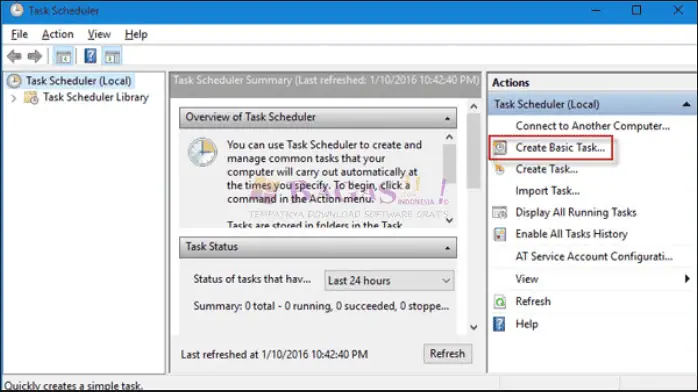698x392 pixels.
Task: Click the Display All Running Tasks icon
Action: click(x=500, y=213)
